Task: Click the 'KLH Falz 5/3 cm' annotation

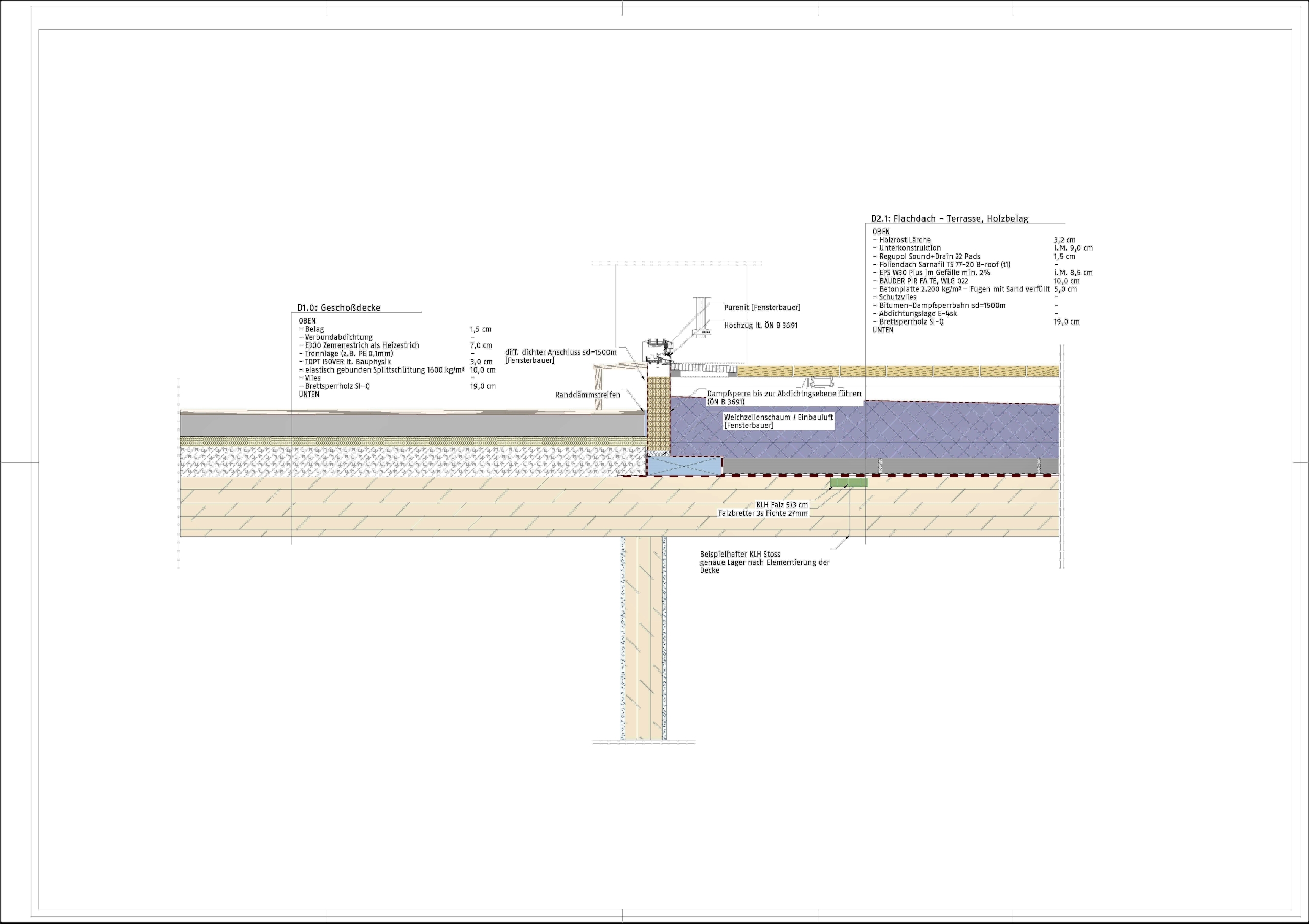Action: [x=782, y=505]
